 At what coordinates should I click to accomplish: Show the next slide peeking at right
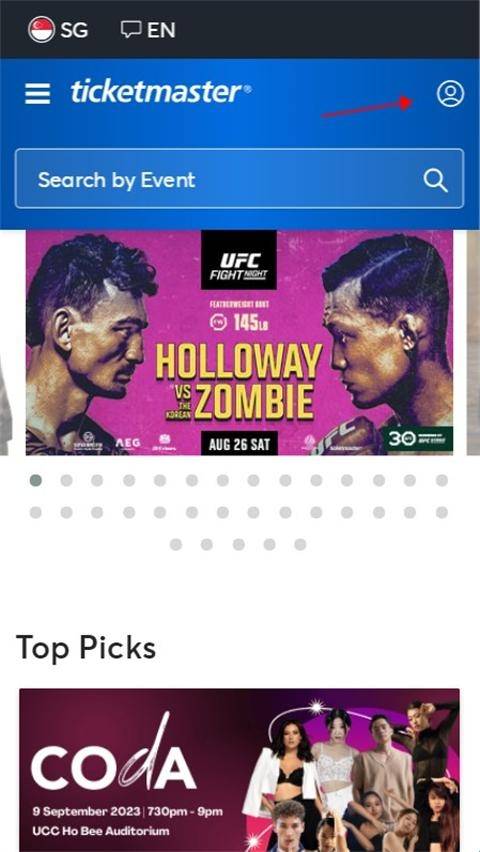[473, 342]
